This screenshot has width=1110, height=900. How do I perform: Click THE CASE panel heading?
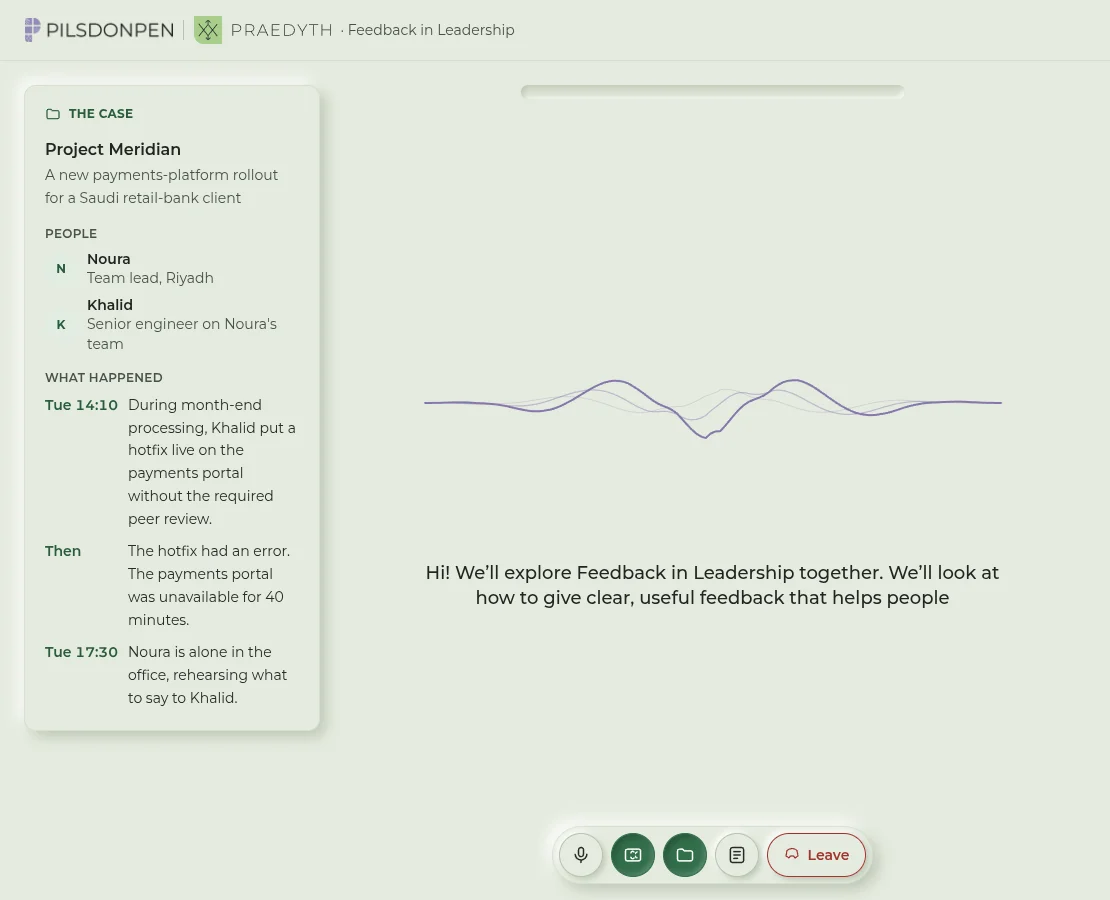click(101, 114)
